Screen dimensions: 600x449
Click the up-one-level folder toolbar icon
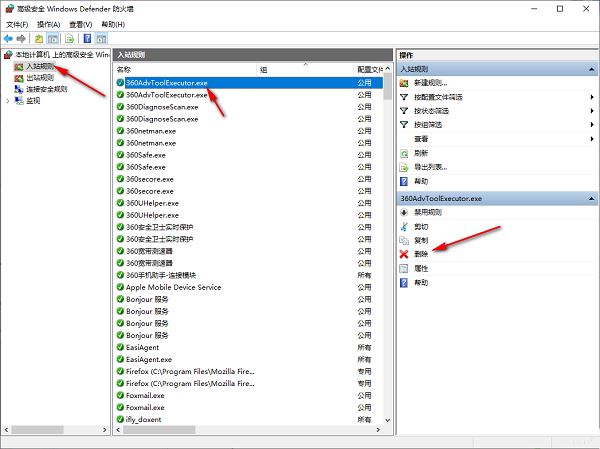click(40, 38)
